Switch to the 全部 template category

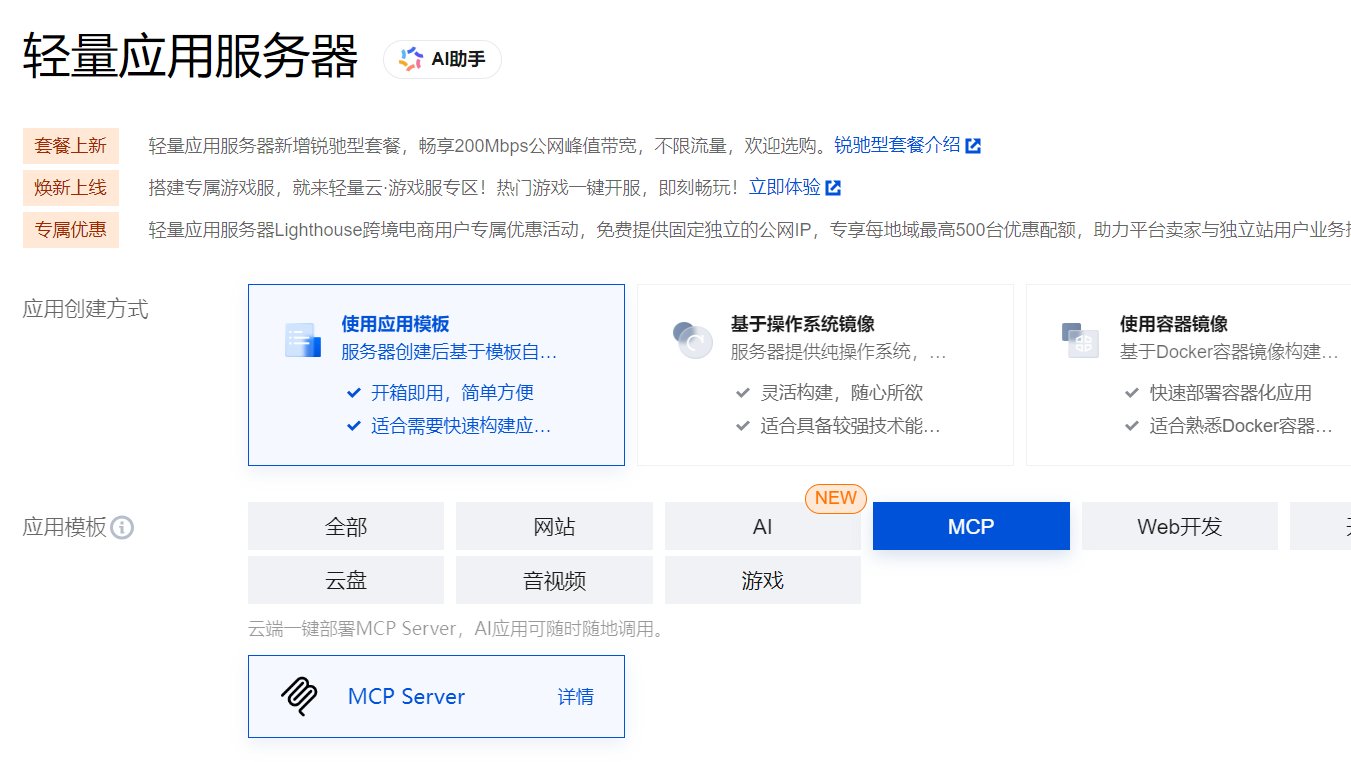click(346, 526)
